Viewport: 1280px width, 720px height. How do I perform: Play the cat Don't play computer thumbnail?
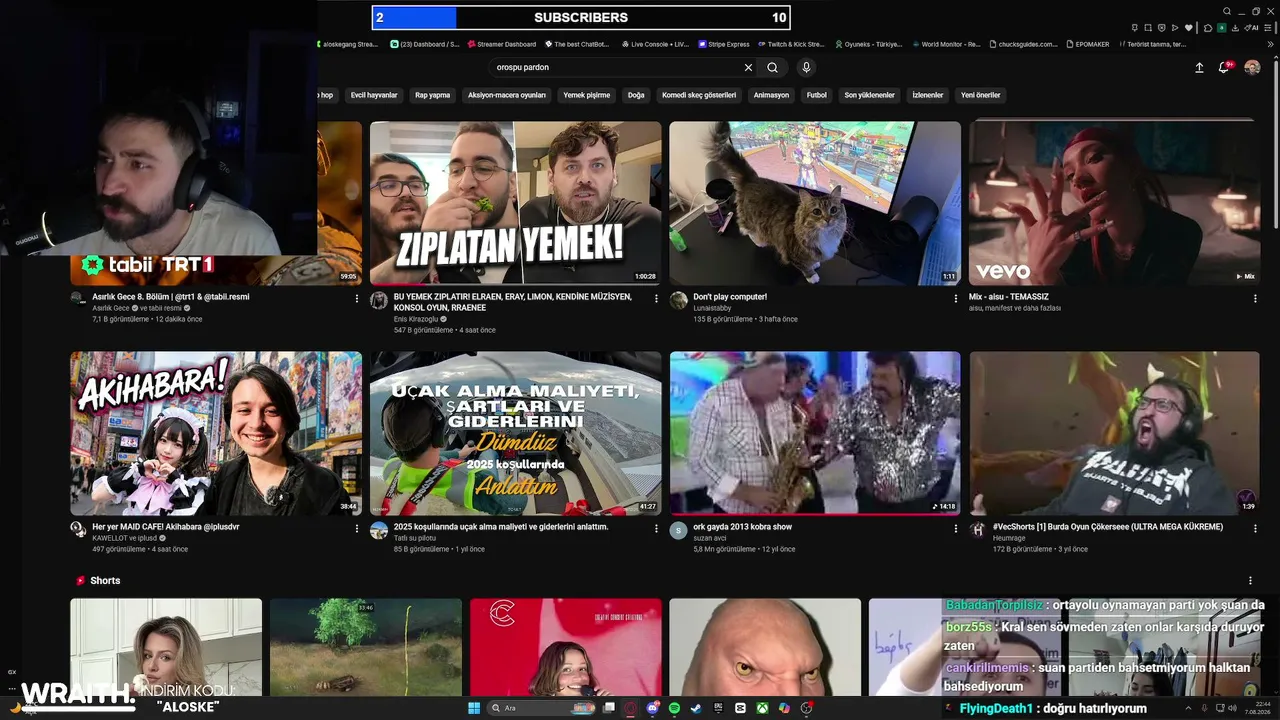pyautogui.click(x=815, y=203)
